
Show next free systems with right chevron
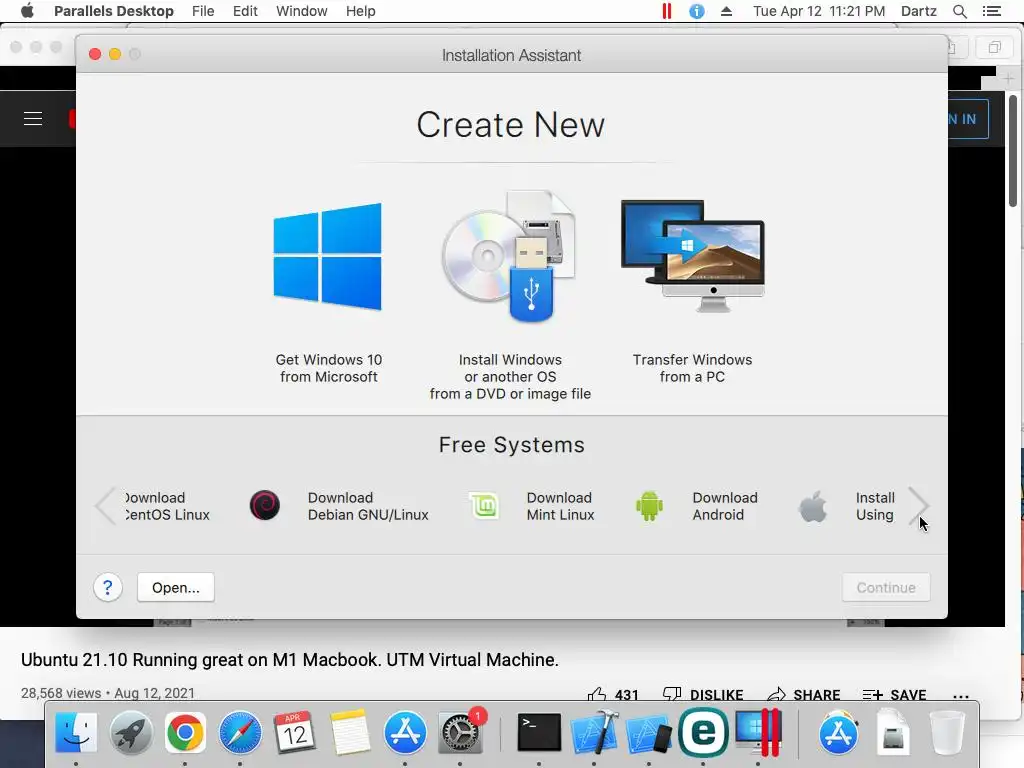click(x=918, y=505)
